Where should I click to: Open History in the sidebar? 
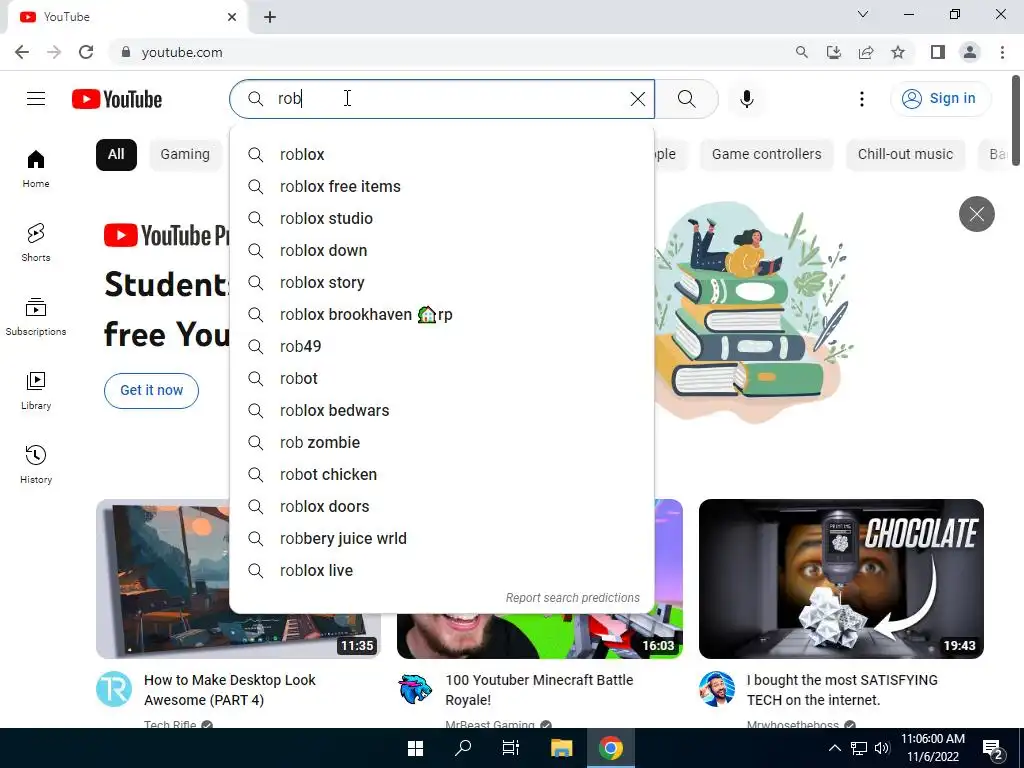(x=36, y=464)
